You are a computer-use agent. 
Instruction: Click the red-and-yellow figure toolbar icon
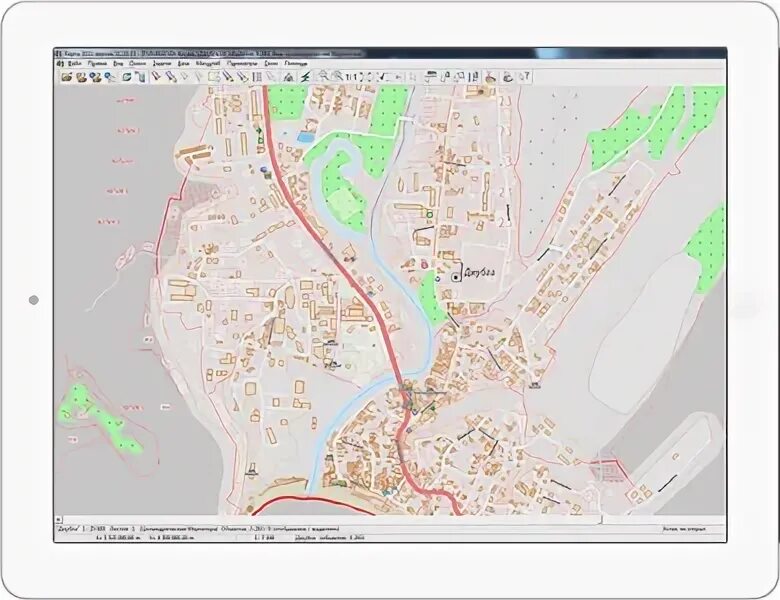pyautogui.click(x=490, y=77)
